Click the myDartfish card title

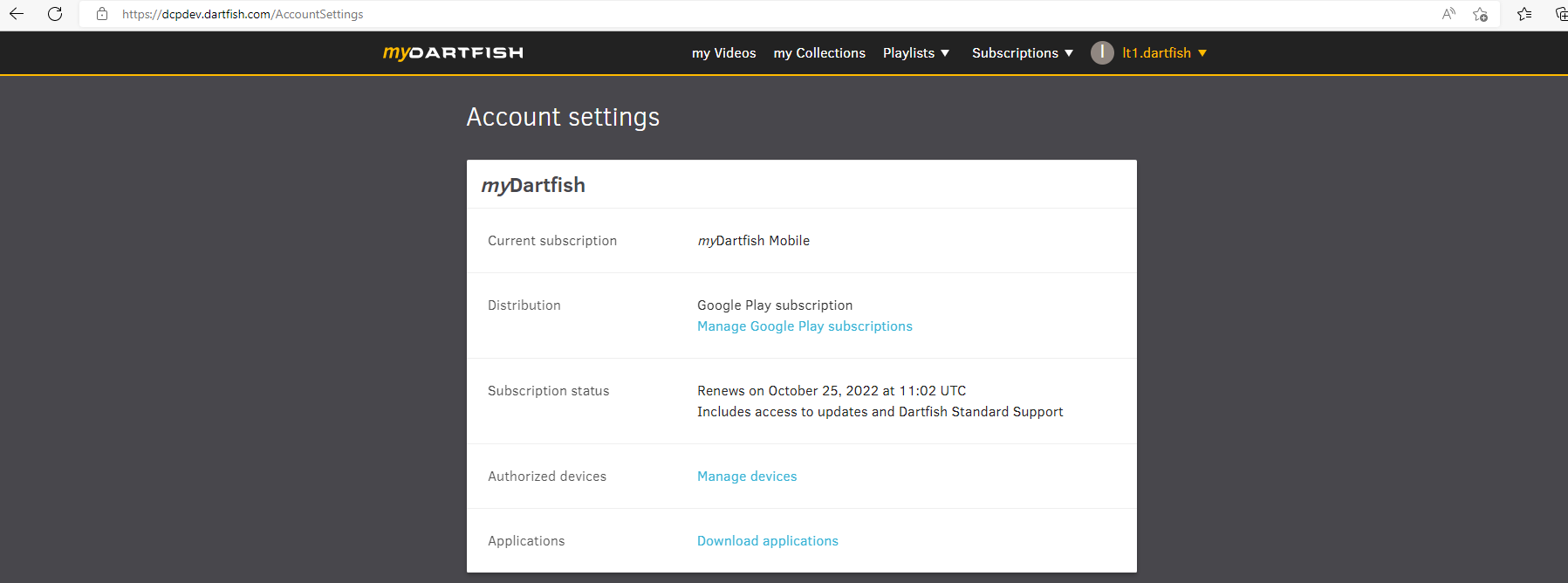(x=533, y=185)
